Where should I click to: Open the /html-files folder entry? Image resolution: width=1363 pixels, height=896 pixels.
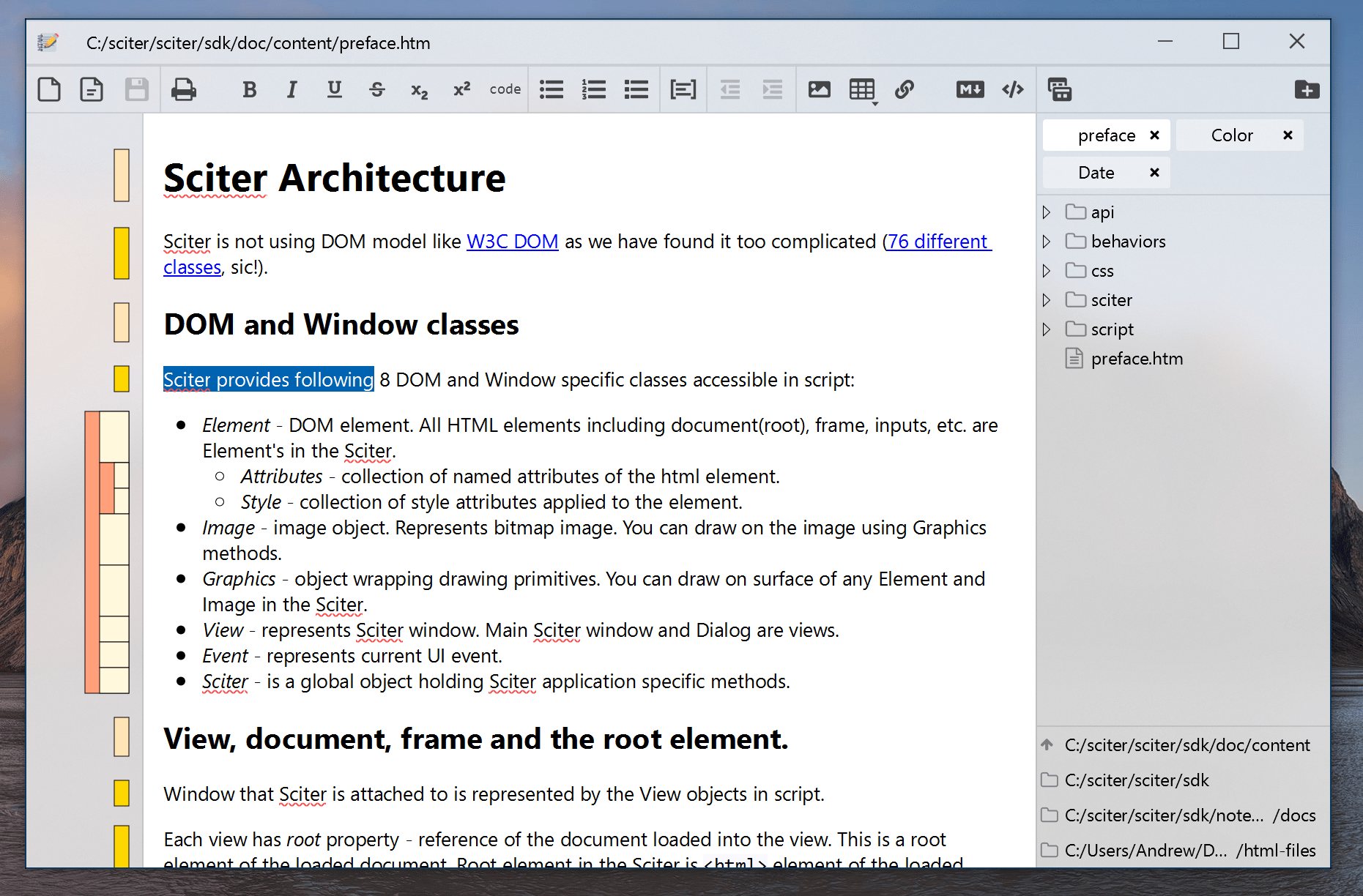click(1184, 851)
